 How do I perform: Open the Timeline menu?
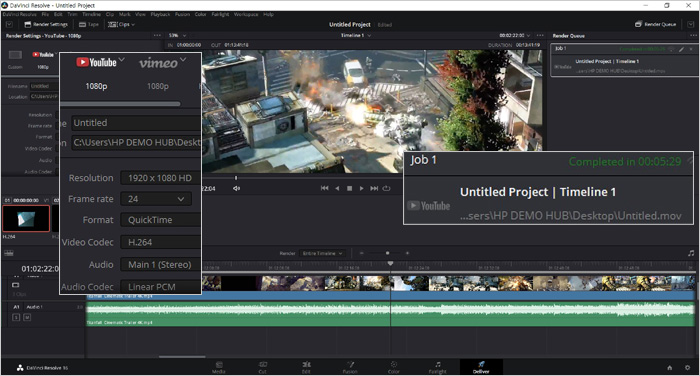click(92, 14)
